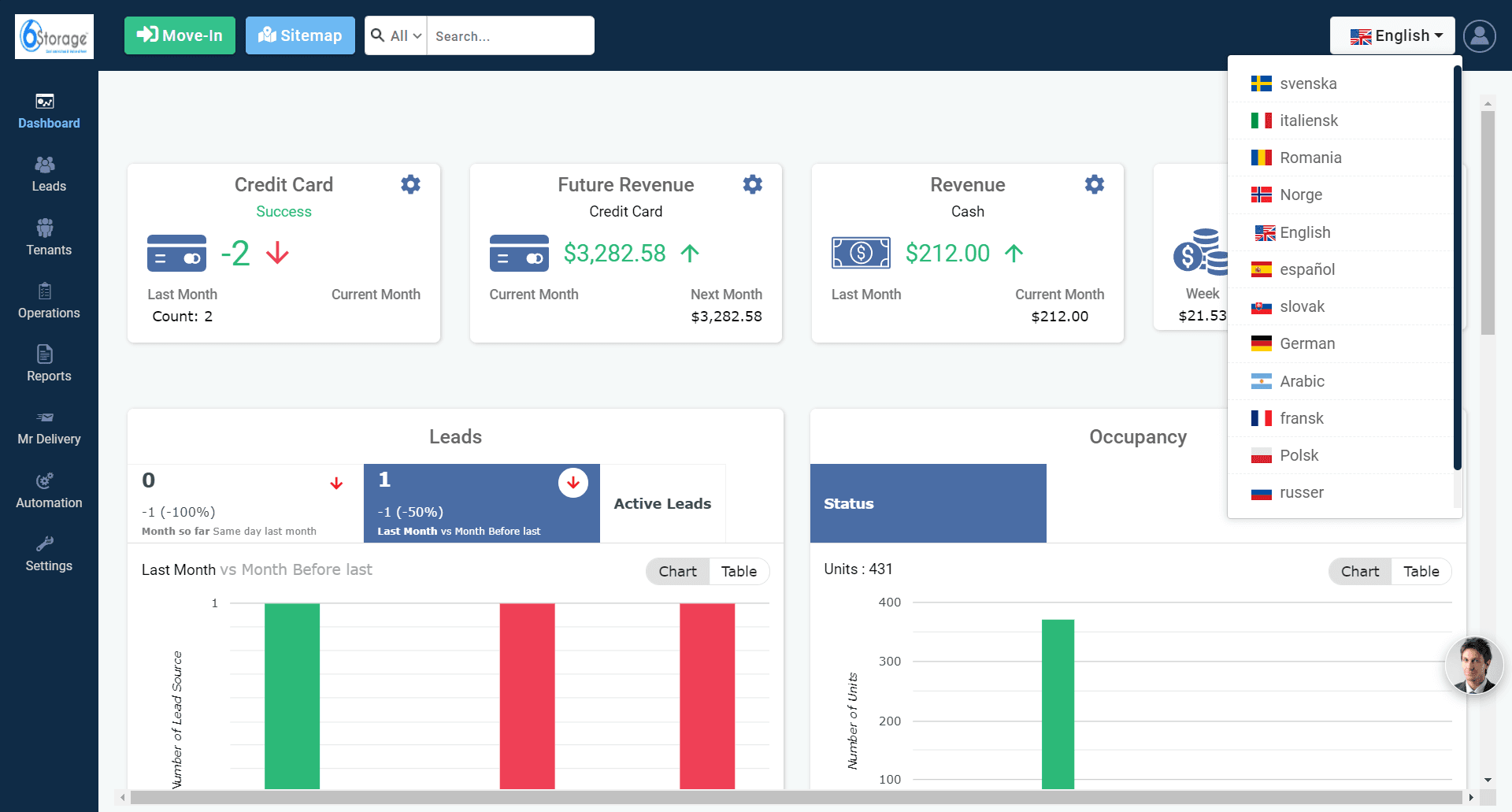The width and height of the screenshot is (1512, 812).
Task: Click the Credit Card widget gear icon
Action: 410,184
